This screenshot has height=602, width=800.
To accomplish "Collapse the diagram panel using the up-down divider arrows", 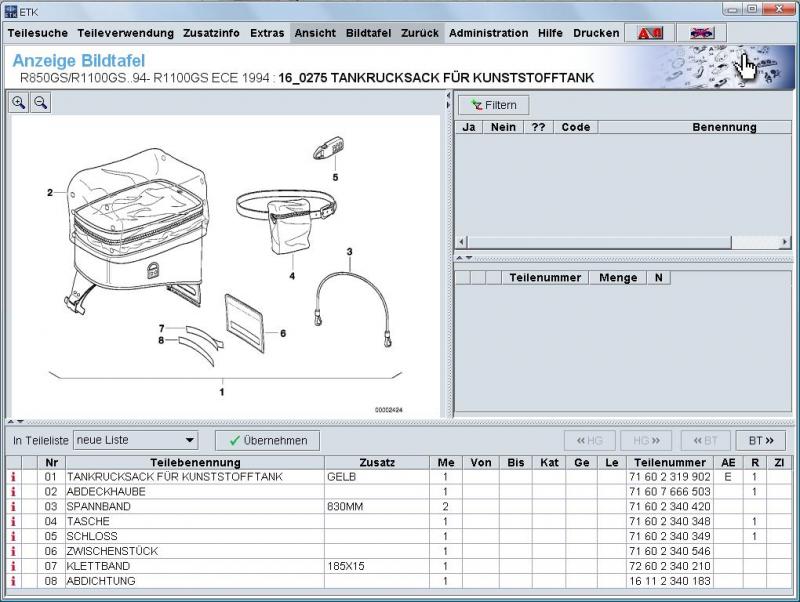I will 16,422.
